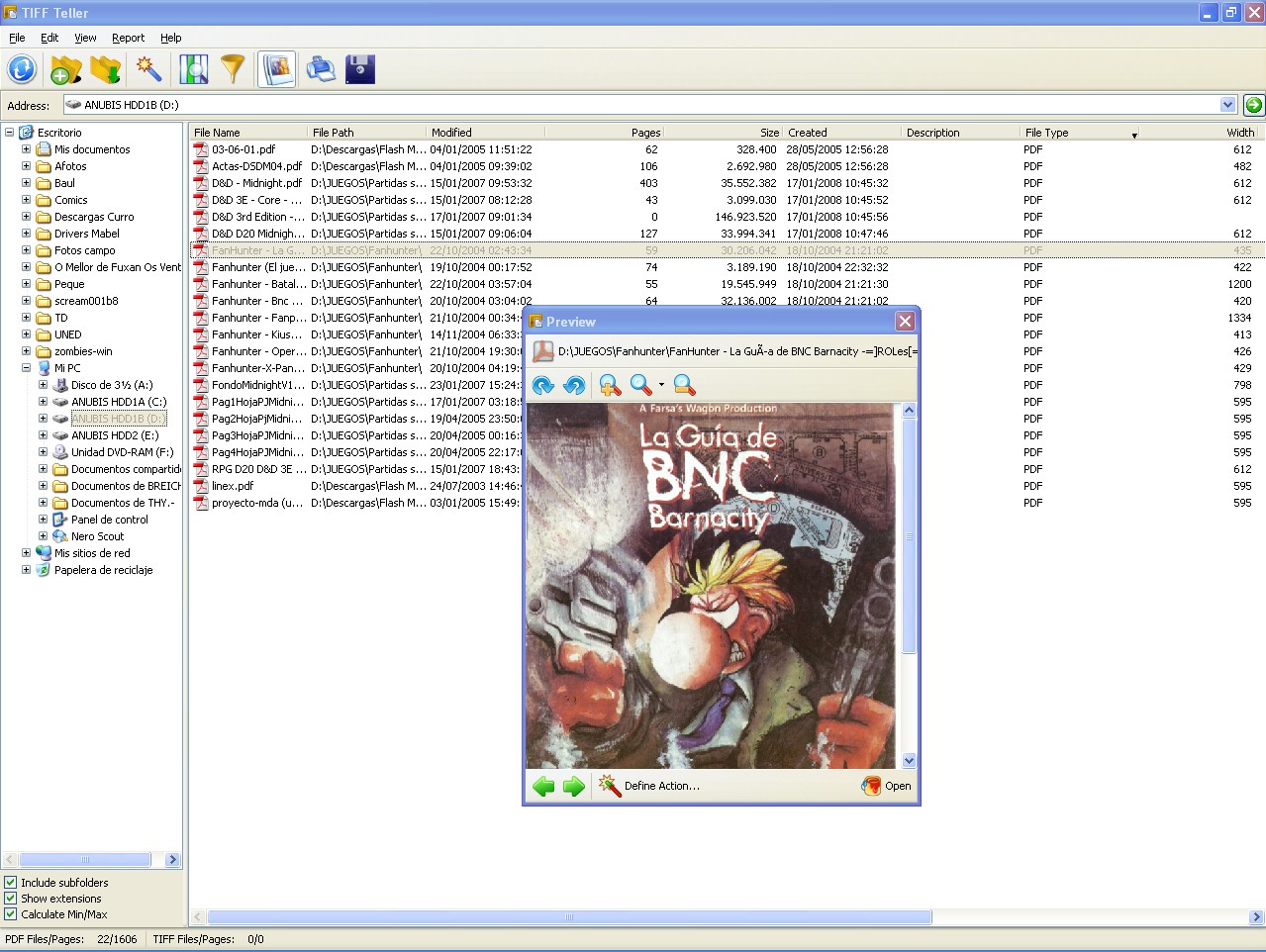Image resolution: width=1266 pixels, height=952 pixels.
Task: Sort by the Modified column header
Action: [x=485, y=133]
